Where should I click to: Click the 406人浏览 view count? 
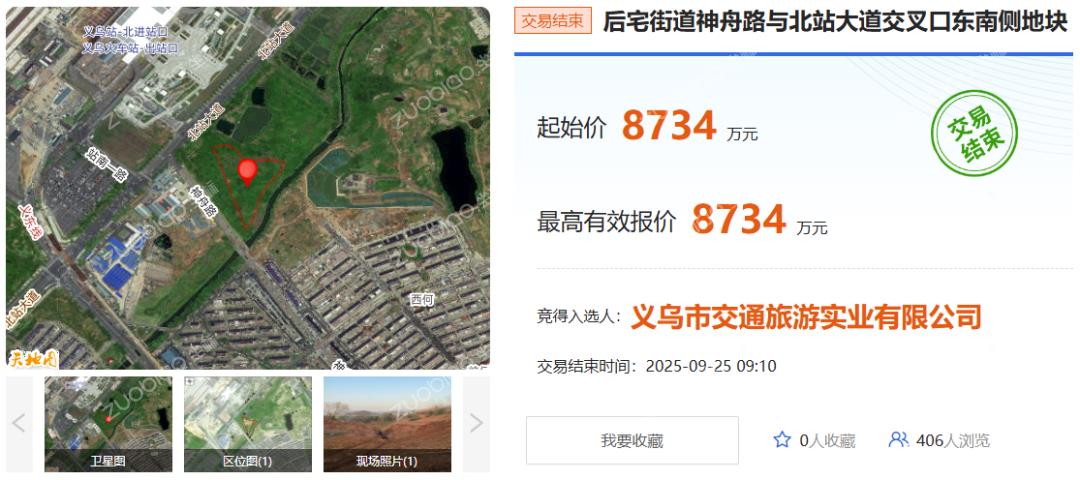pyautogui.click(x=953, y=441)
